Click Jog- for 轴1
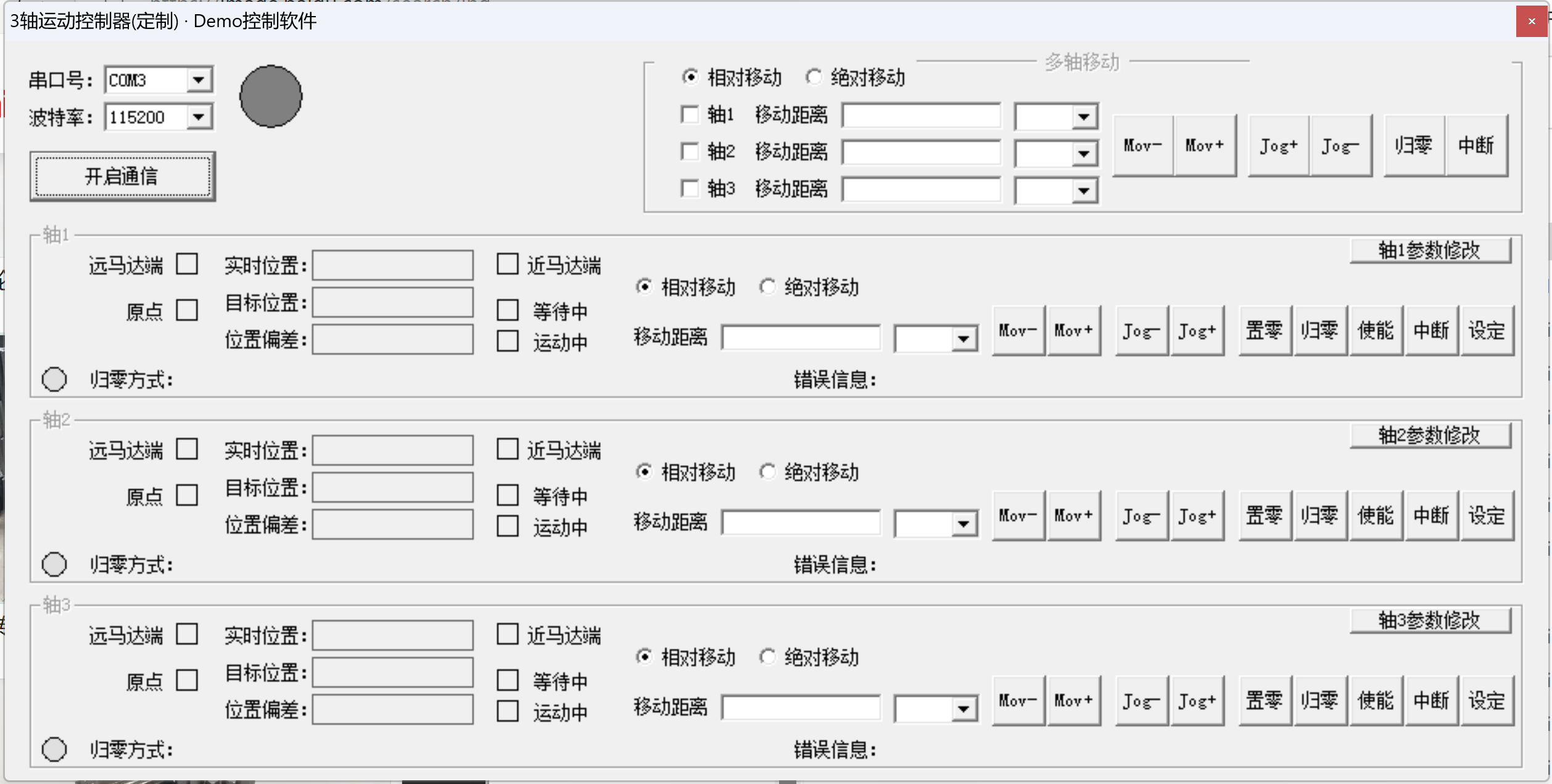This screenshot has height=784, width=1552. coord(1142,331)
